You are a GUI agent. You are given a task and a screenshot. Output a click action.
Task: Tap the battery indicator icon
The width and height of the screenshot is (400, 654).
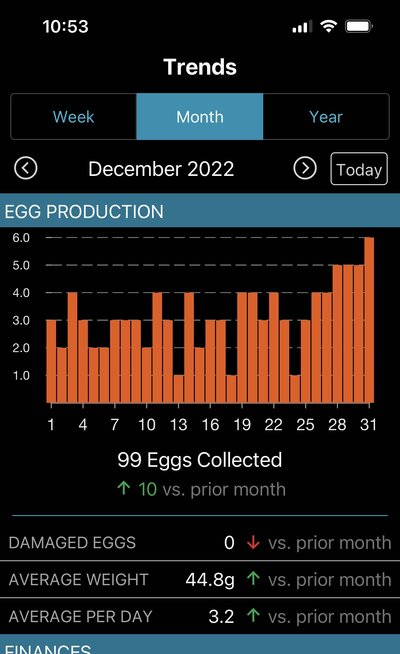click(x=359, y=27)
